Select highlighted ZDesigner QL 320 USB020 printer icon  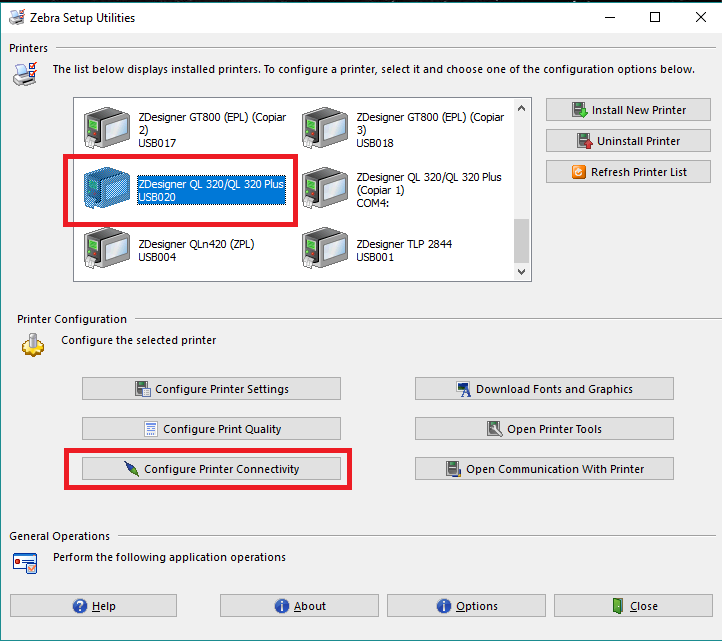click(107, 188)
